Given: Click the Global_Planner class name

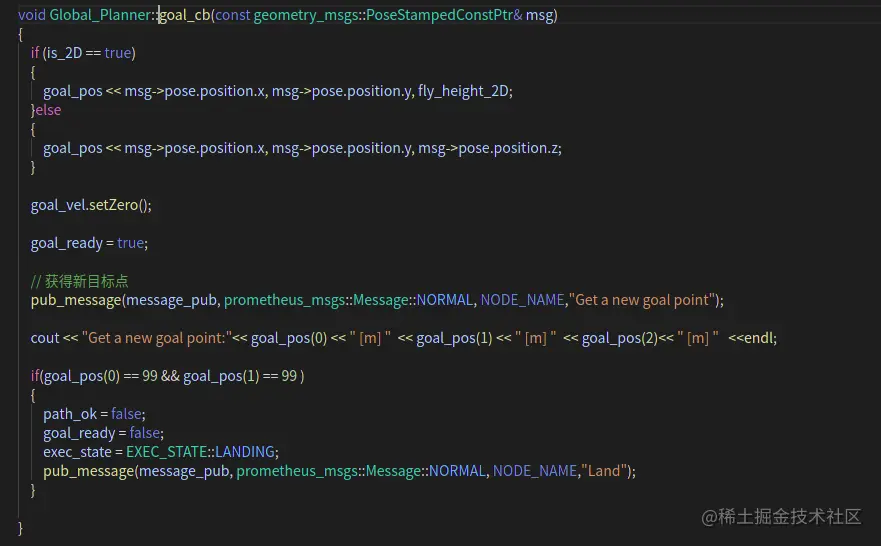Looking at the screenshot, I should point(100,15).
